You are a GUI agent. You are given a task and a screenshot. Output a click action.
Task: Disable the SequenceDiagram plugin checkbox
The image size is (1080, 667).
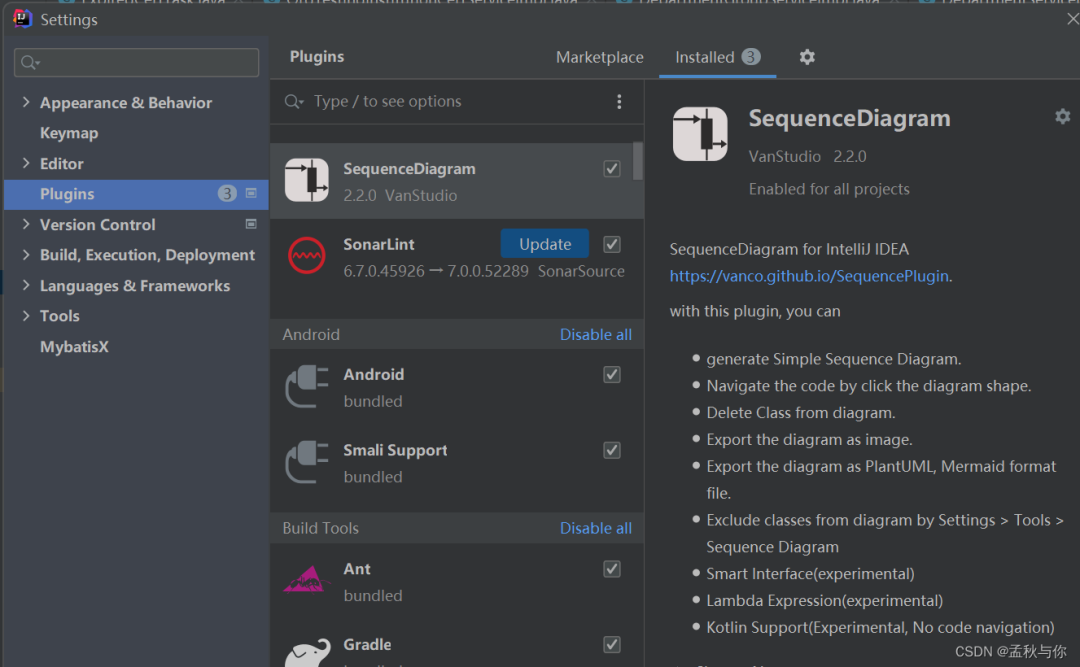[x=612, y=169]
